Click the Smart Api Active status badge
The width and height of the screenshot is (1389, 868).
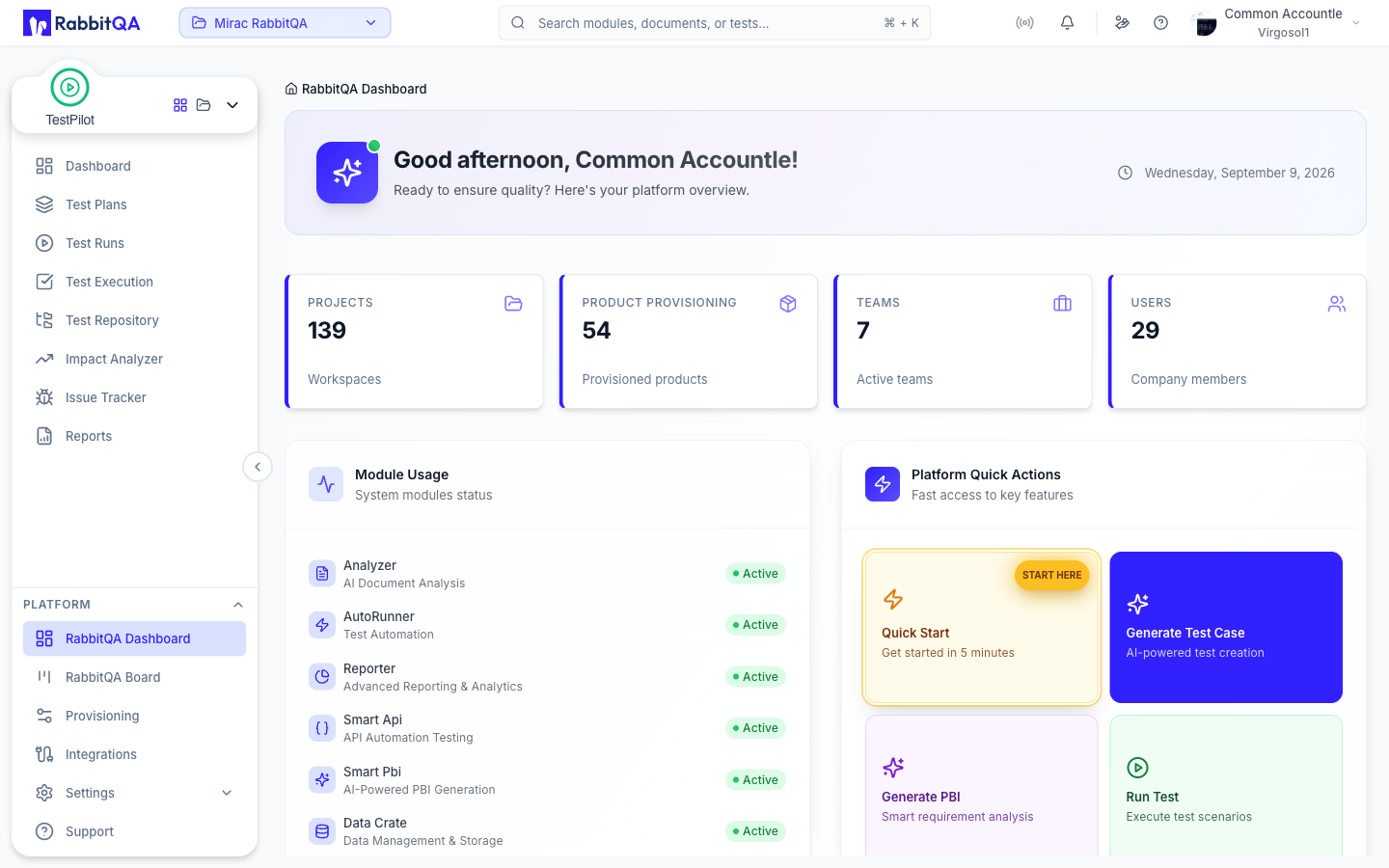(755, 728)
